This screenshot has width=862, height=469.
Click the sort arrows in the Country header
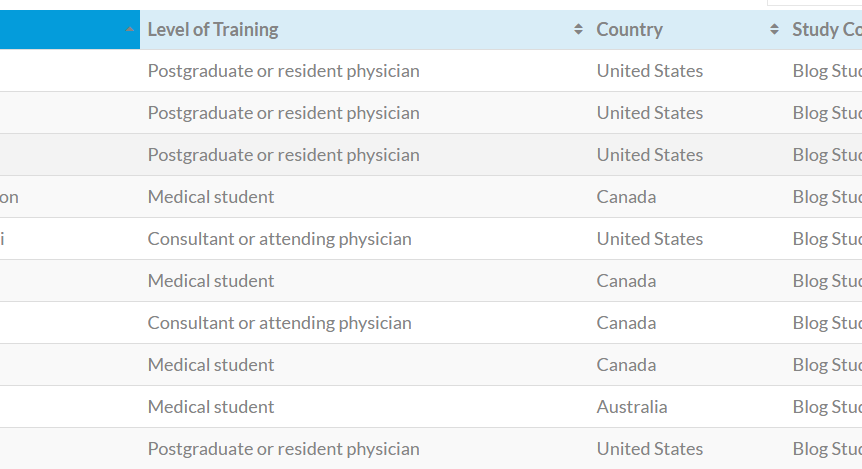point(774,30)
